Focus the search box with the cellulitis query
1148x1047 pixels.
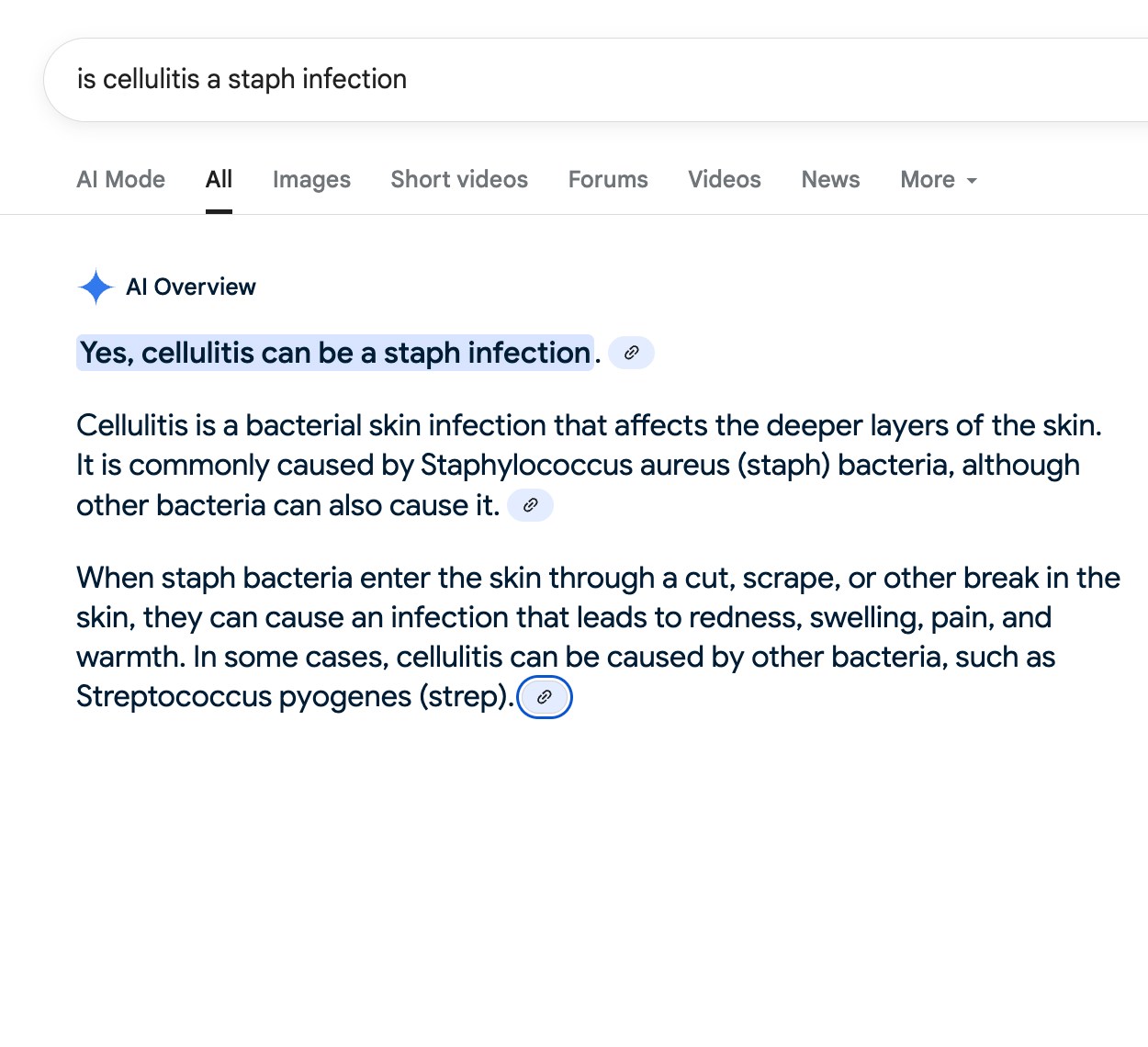(551, 80)
